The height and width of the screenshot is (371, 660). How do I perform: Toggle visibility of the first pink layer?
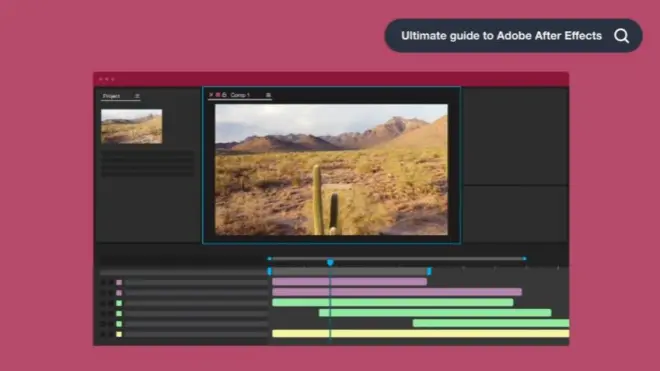pos(103,282)
